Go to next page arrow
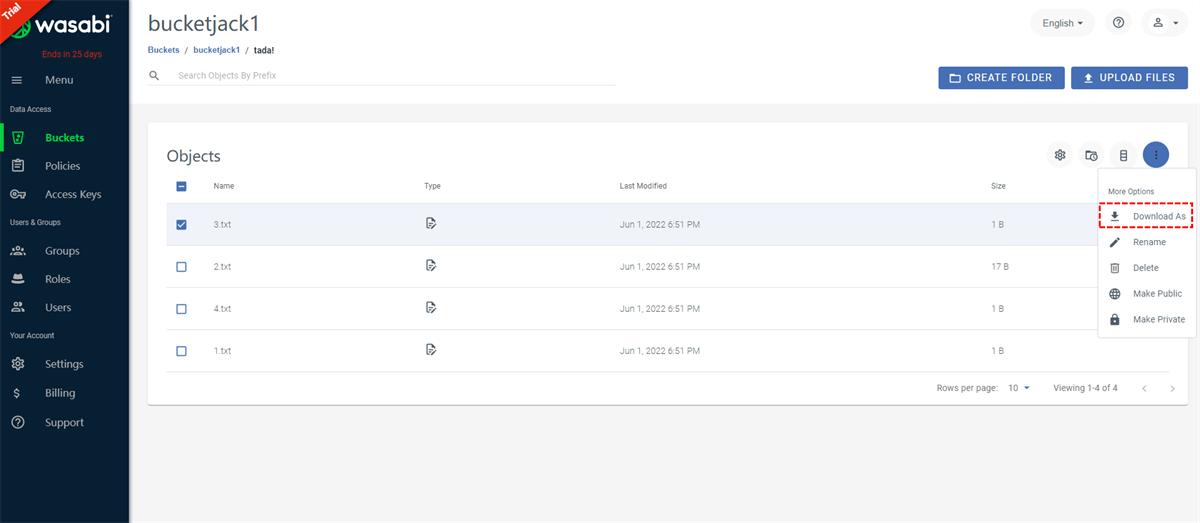 (x=1172, y=388)
